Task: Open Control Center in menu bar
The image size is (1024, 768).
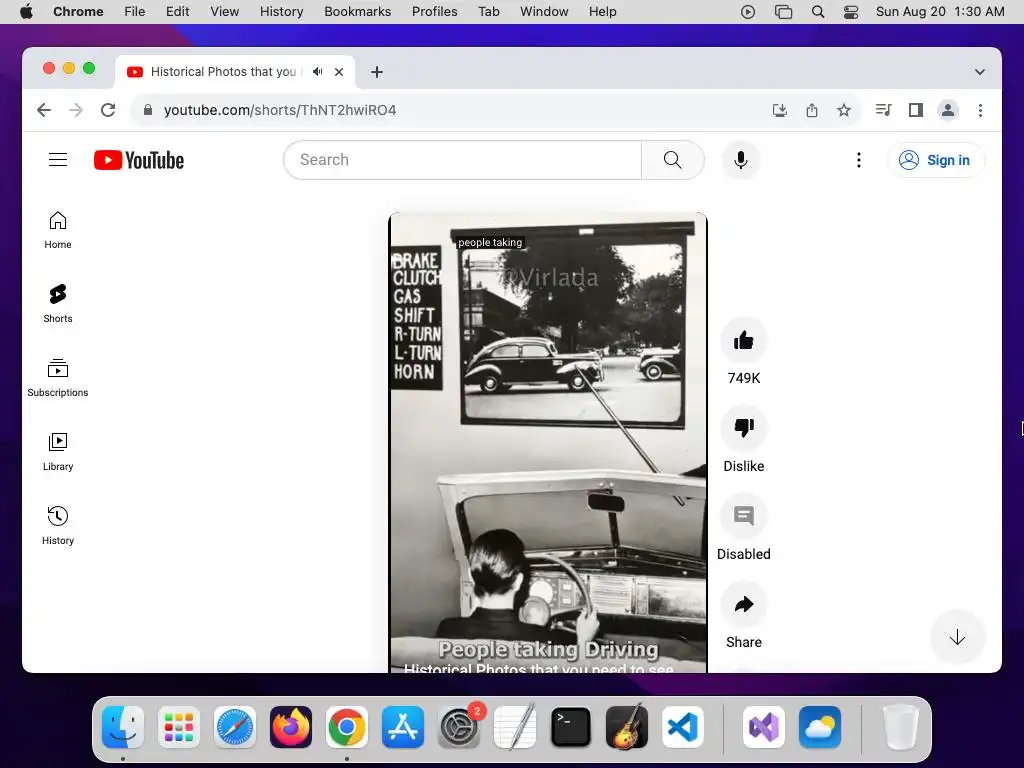Action: (x=851, y=12)
